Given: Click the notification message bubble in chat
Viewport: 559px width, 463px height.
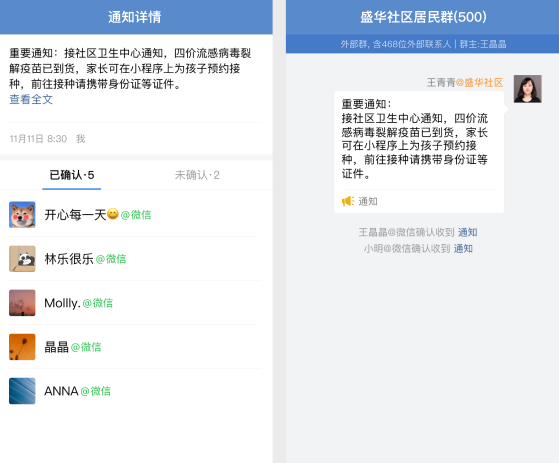Looking at the screenshot, I should pos(419,152).
